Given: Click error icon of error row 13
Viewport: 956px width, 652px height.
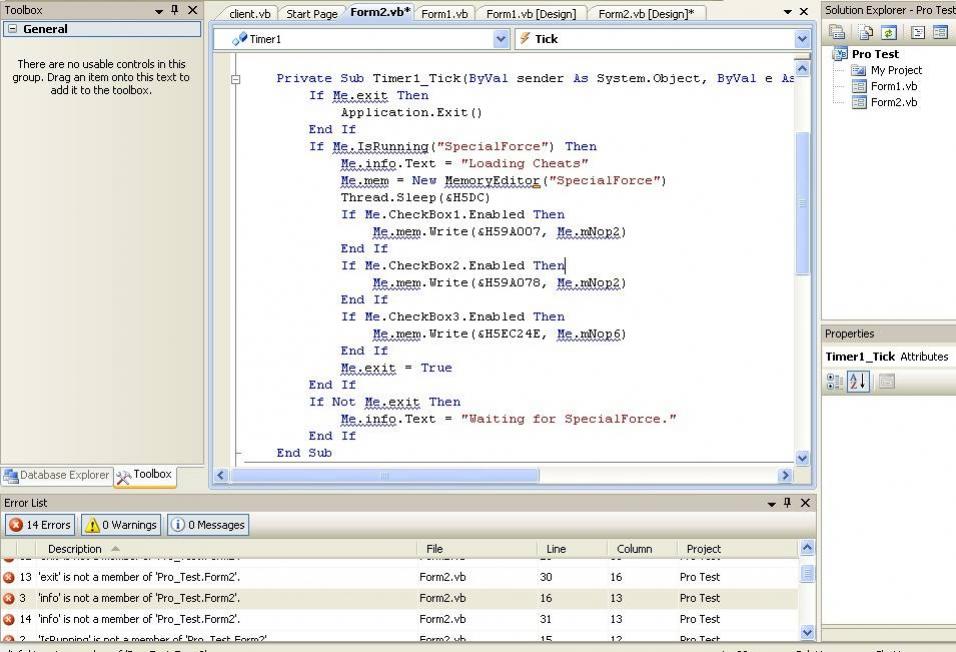Looking at the screenshot, I should pyautogui.click(x=9, y=578).
